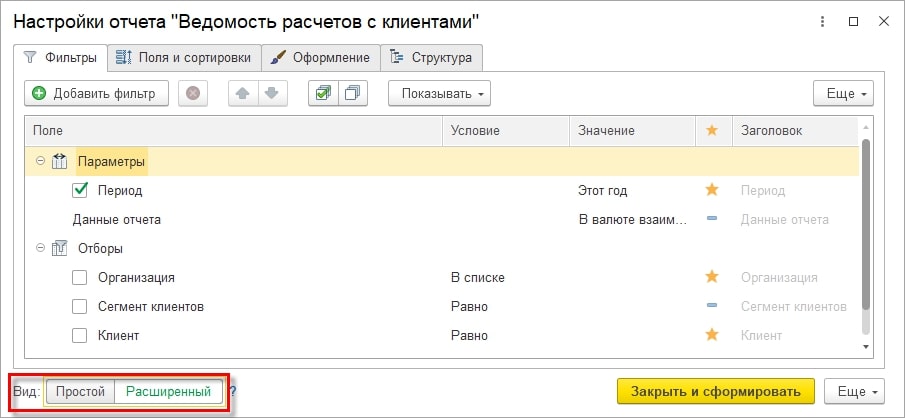Viewport: 905px width, 418px height.
Task: Click the check all boxes icon
Action: tap(323, 94)
